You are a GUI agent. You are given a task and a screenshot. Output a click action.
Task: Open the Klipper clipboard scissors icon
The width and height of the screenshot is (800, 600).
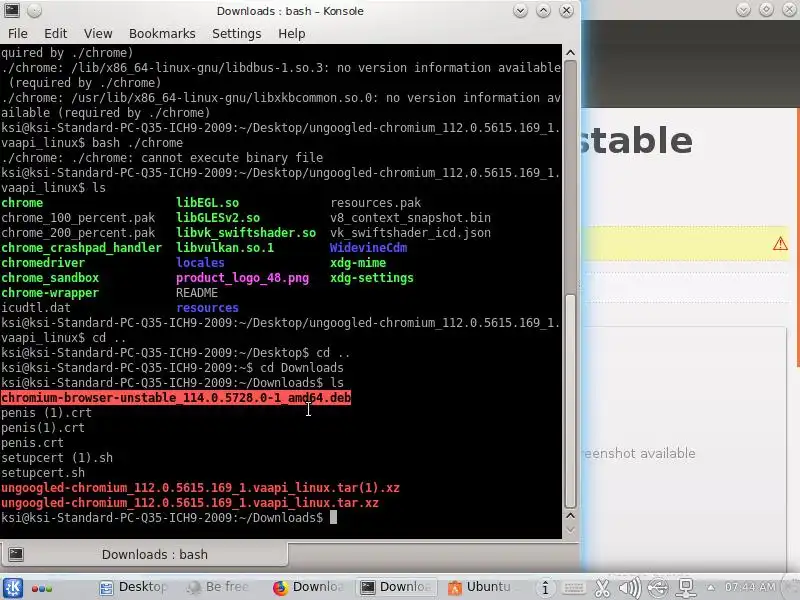coord(602,588)
